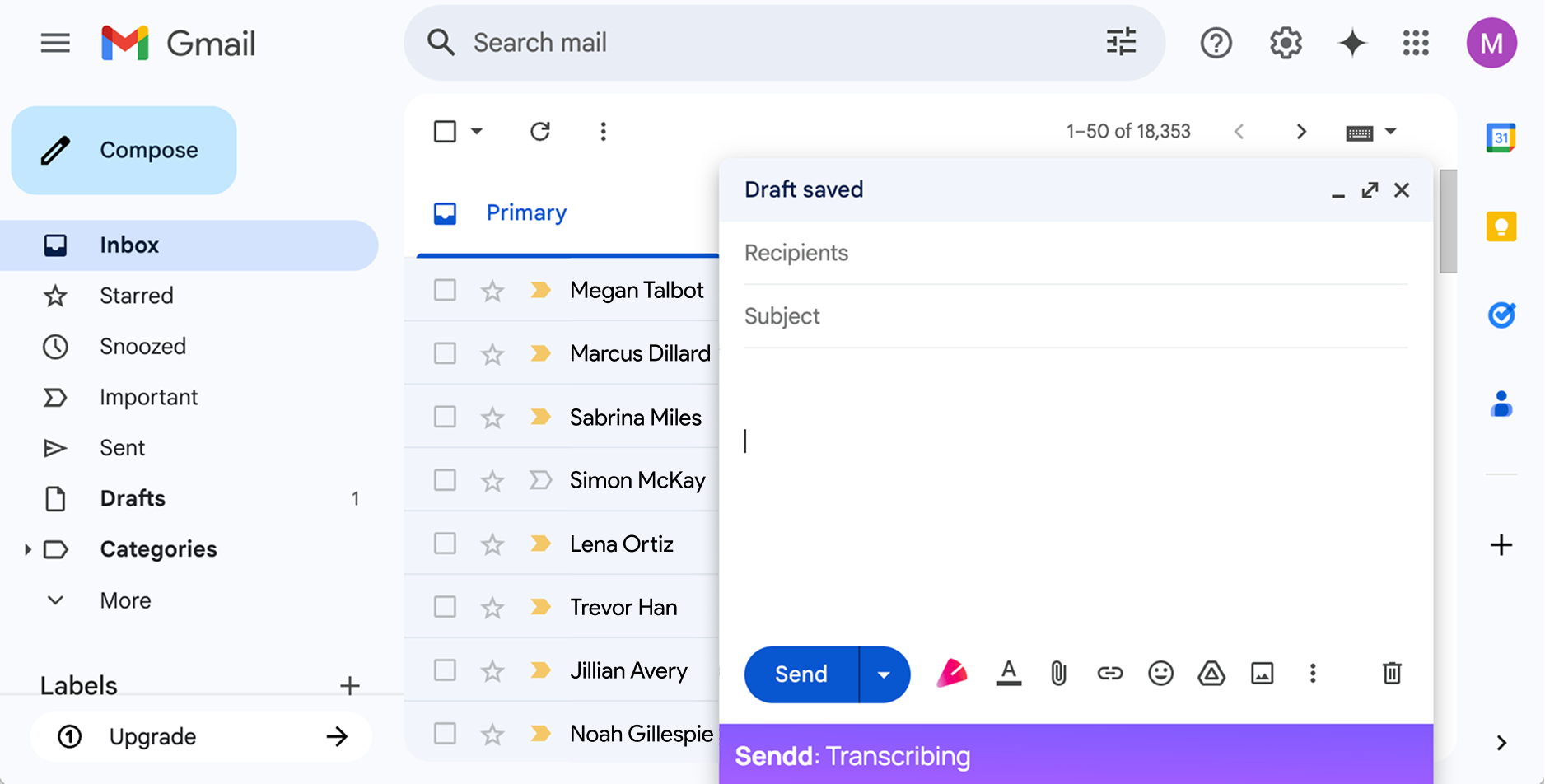Expand the Categories label
Viewport: 1545px width, 784px height.
point(27,549)
